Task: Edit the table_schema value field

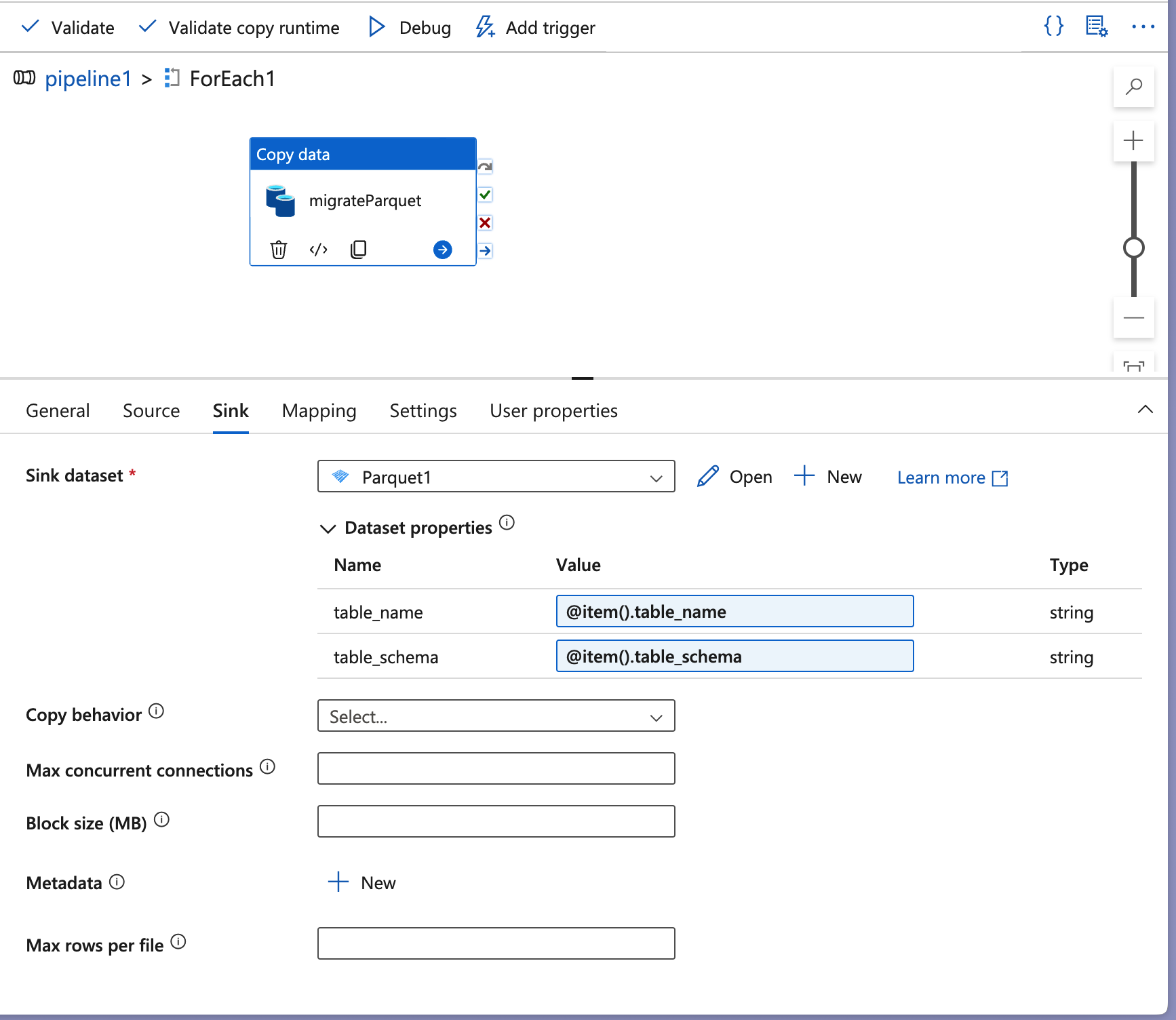Action: coord(735,656)
